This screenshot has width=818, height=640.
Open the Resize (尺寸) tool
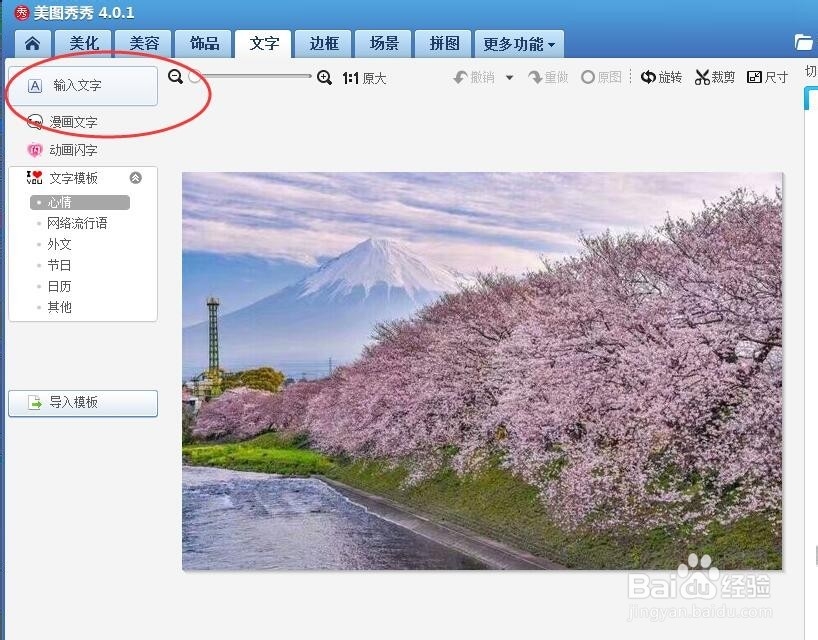coord(766,77)
